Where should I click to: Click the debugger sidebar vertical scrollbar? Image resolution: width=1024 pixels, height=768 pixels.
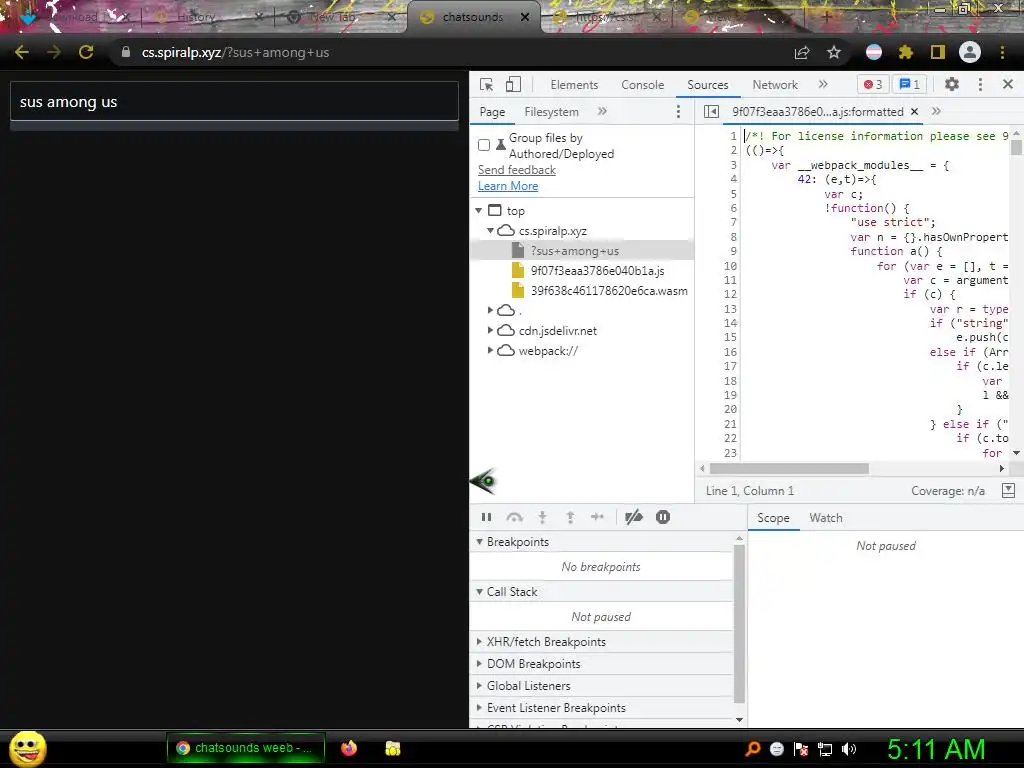coord(739,624)
